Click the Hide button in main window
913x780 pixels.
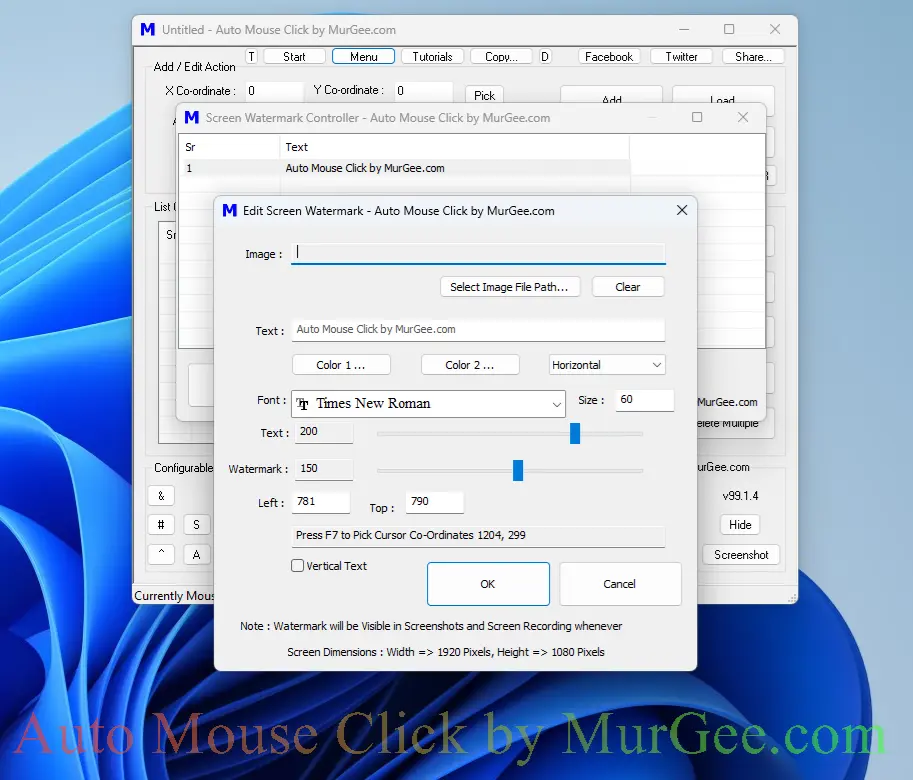(x=740, y=524)
